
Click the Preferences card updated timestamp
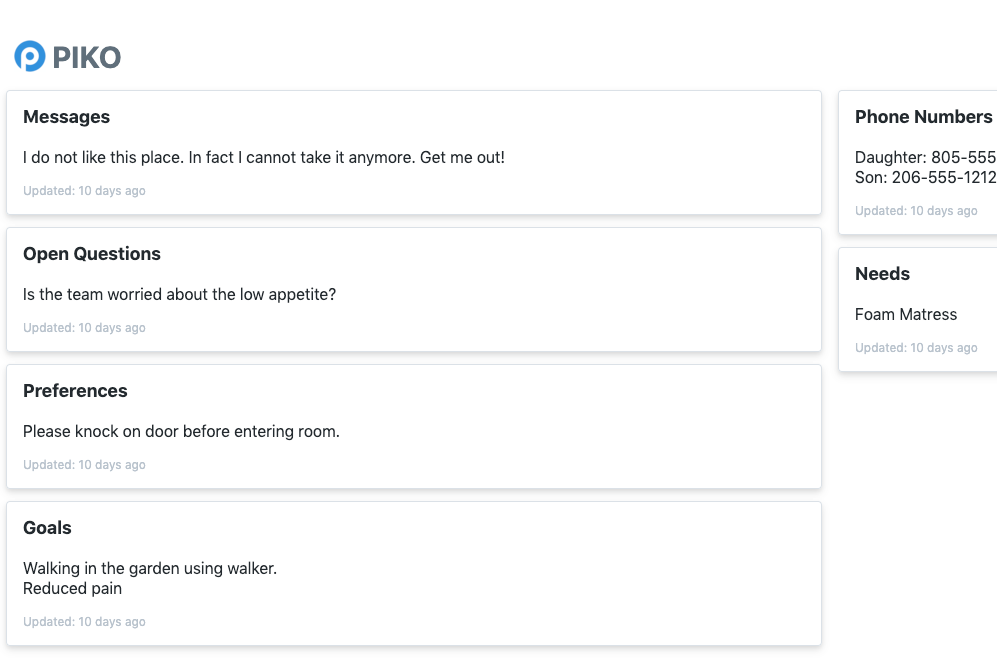click(84, 465)
